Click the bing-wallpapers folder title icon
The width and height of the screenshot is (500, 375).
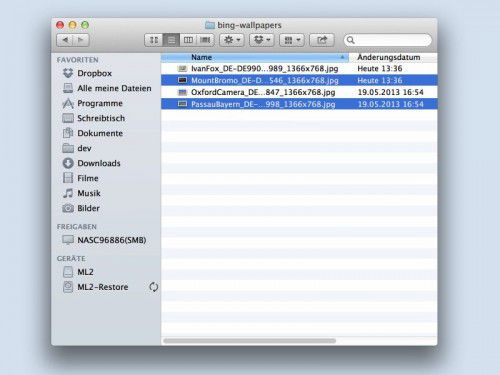[210, 25]
